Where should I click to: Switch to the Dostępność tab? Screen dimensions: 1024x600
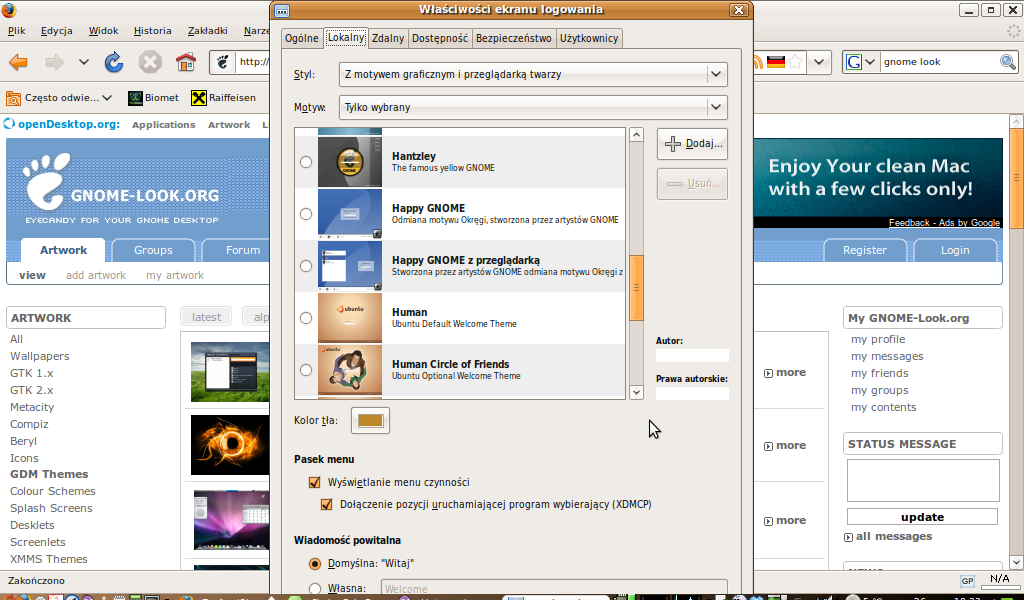click(x=440, y=38)
